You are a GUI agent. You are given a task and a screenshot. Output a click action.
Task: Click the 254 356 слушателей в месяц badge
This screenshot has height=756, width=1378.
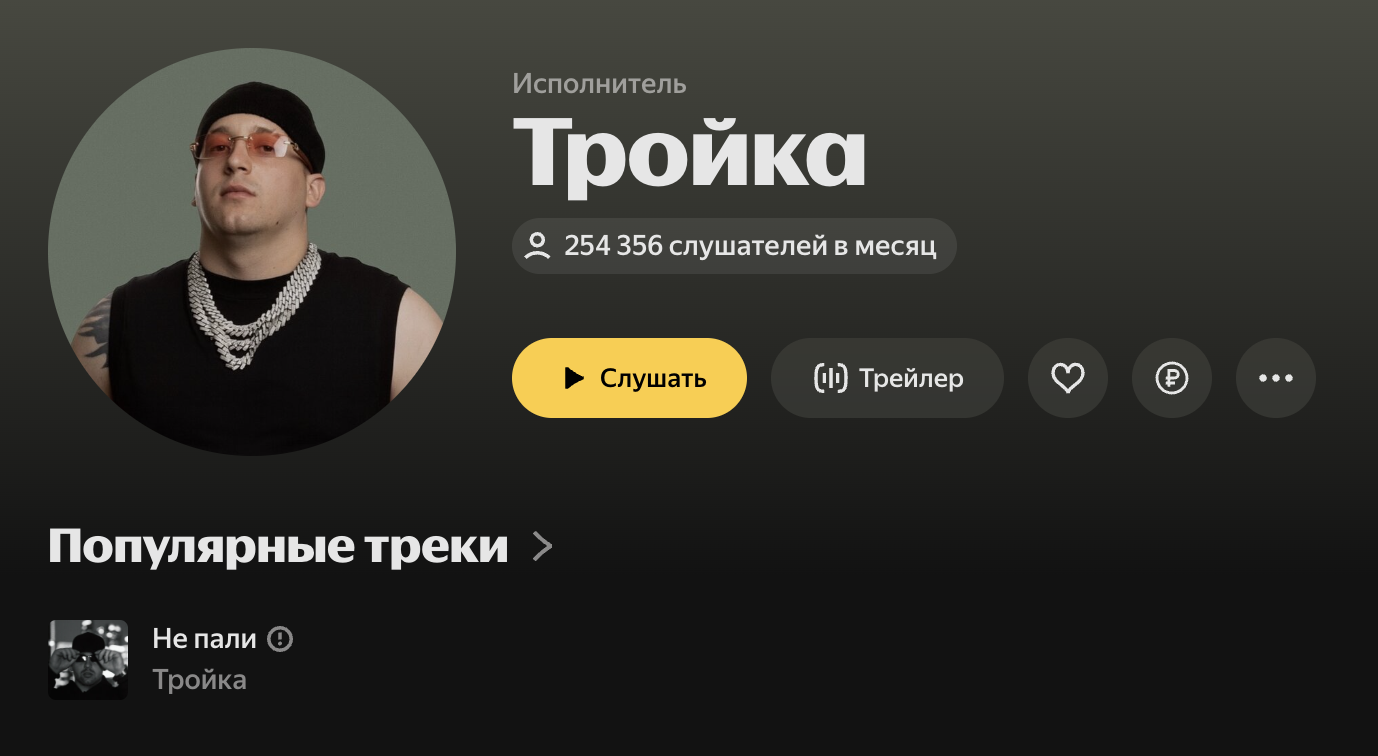point(734,246)
